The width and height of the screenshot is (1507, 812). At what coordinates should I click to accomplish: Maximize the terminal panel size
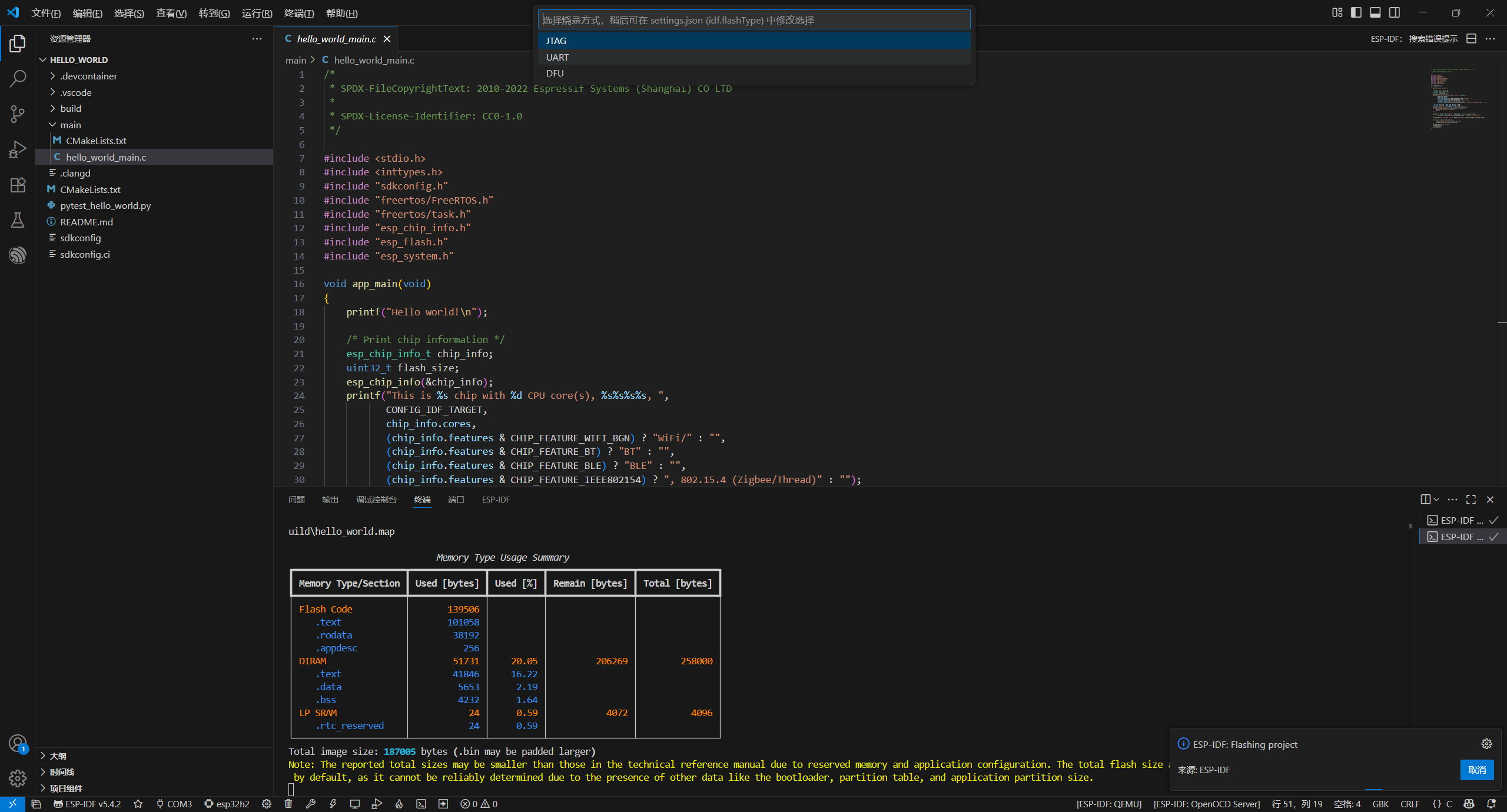[1471, 500]
